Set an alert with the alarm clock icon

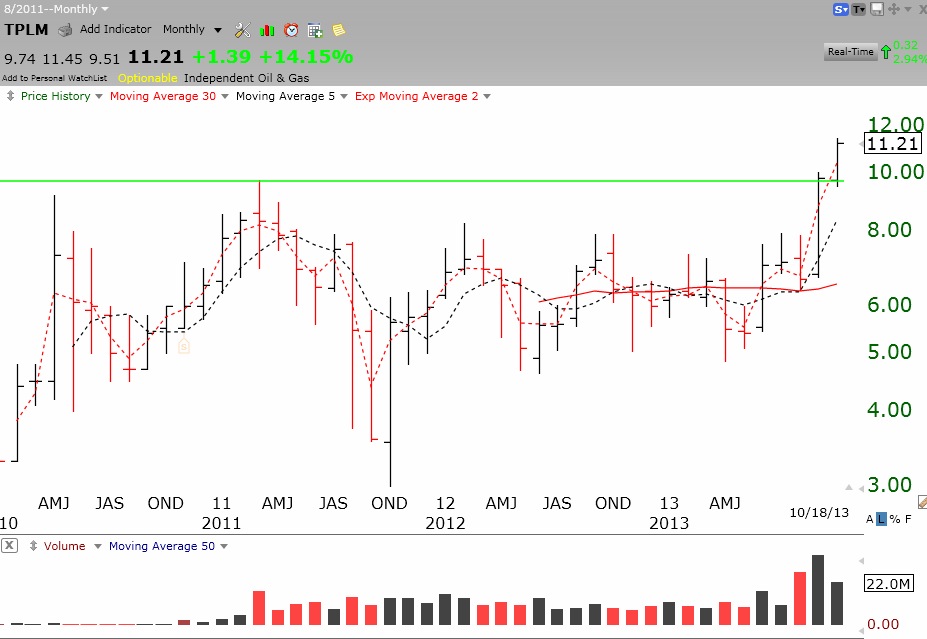(x=291, y=30)
